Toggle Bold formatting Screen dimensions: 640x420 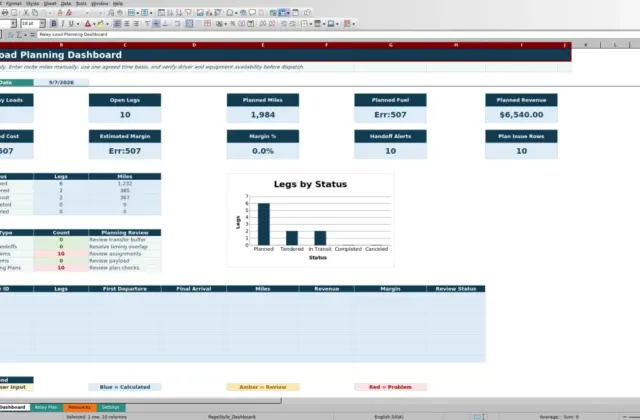[53, 24]
